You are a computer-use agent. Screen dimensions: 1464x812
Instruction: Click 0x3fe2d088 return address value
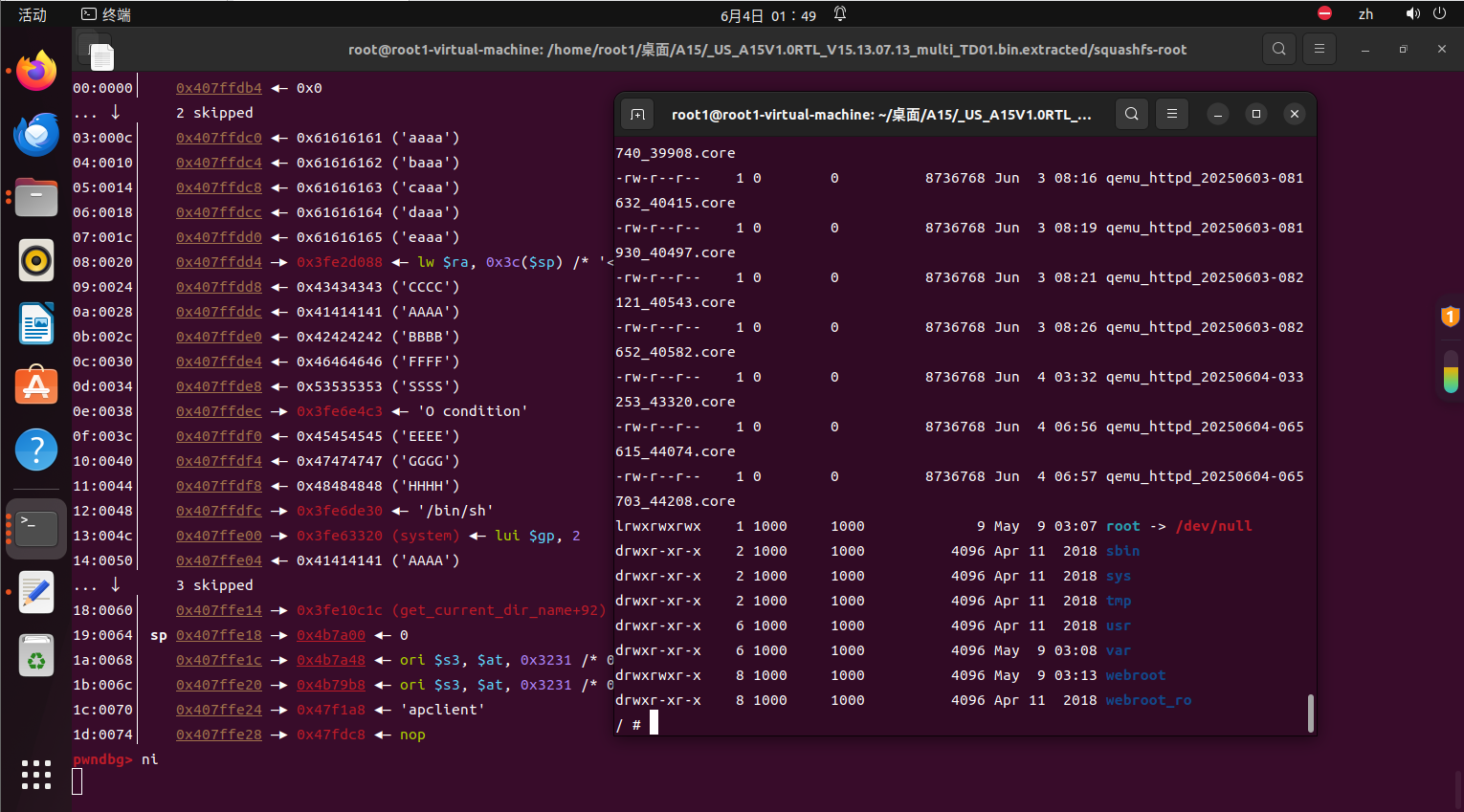[340, 262]
